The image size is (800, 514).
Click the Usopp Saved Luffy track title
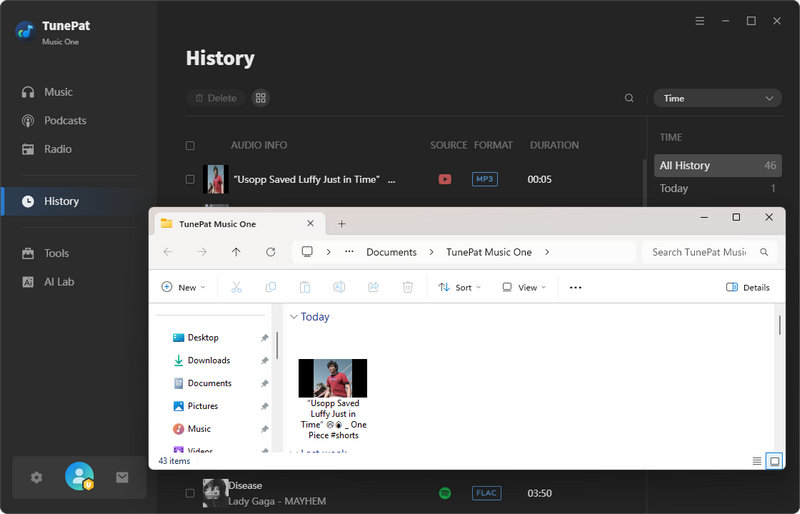pos(307,179)
